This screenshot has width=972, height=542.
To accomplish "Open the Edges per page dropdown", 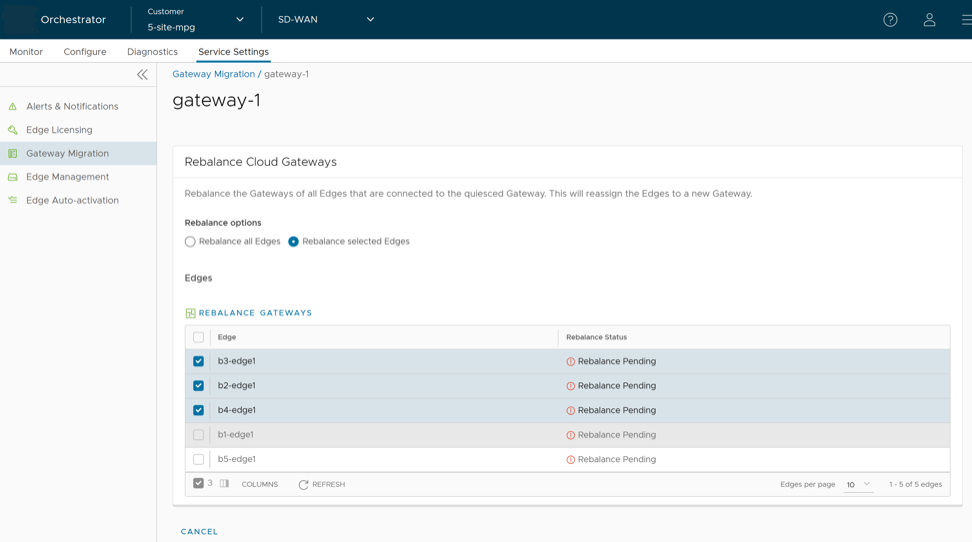I will point(858,485).
